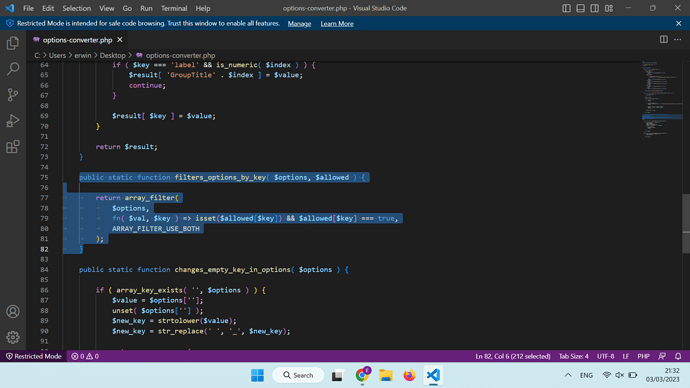Click the Learn More link

(337, 24)
